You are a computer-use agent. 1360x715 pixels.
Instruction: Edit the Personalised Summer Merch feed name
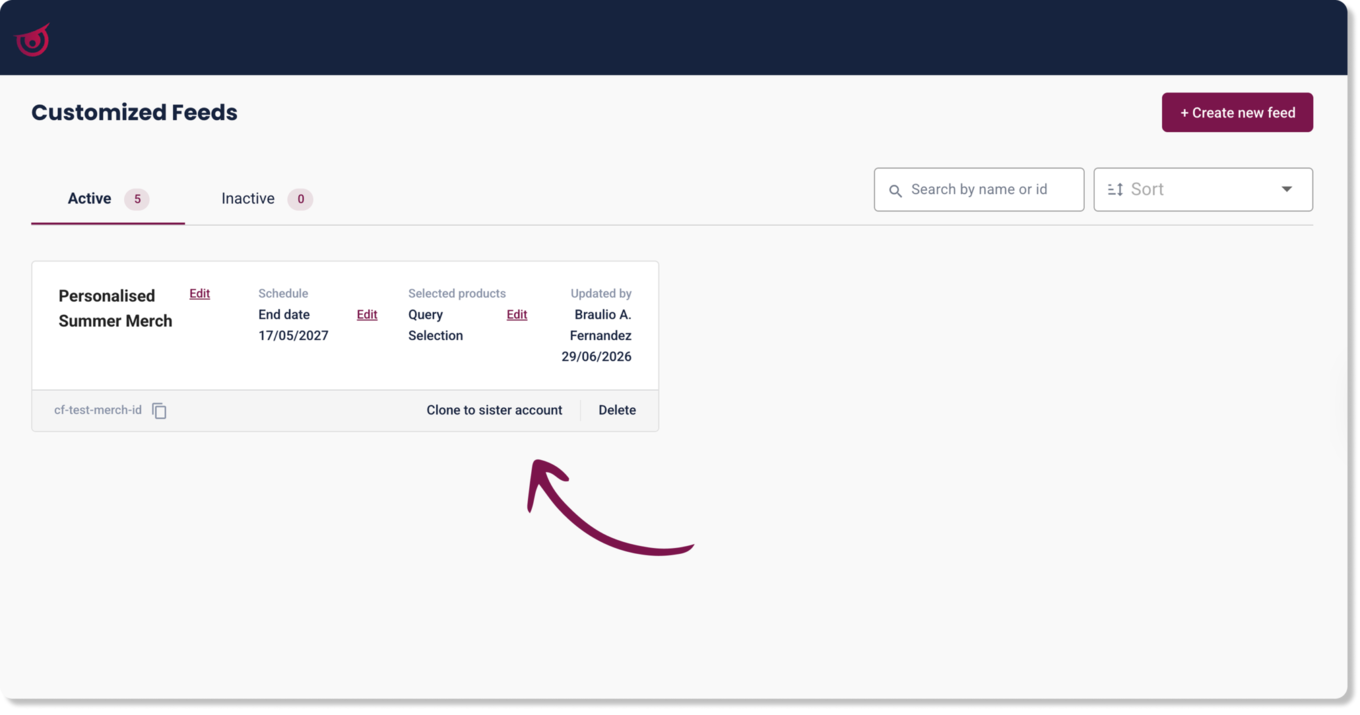(x=200, y=294)
